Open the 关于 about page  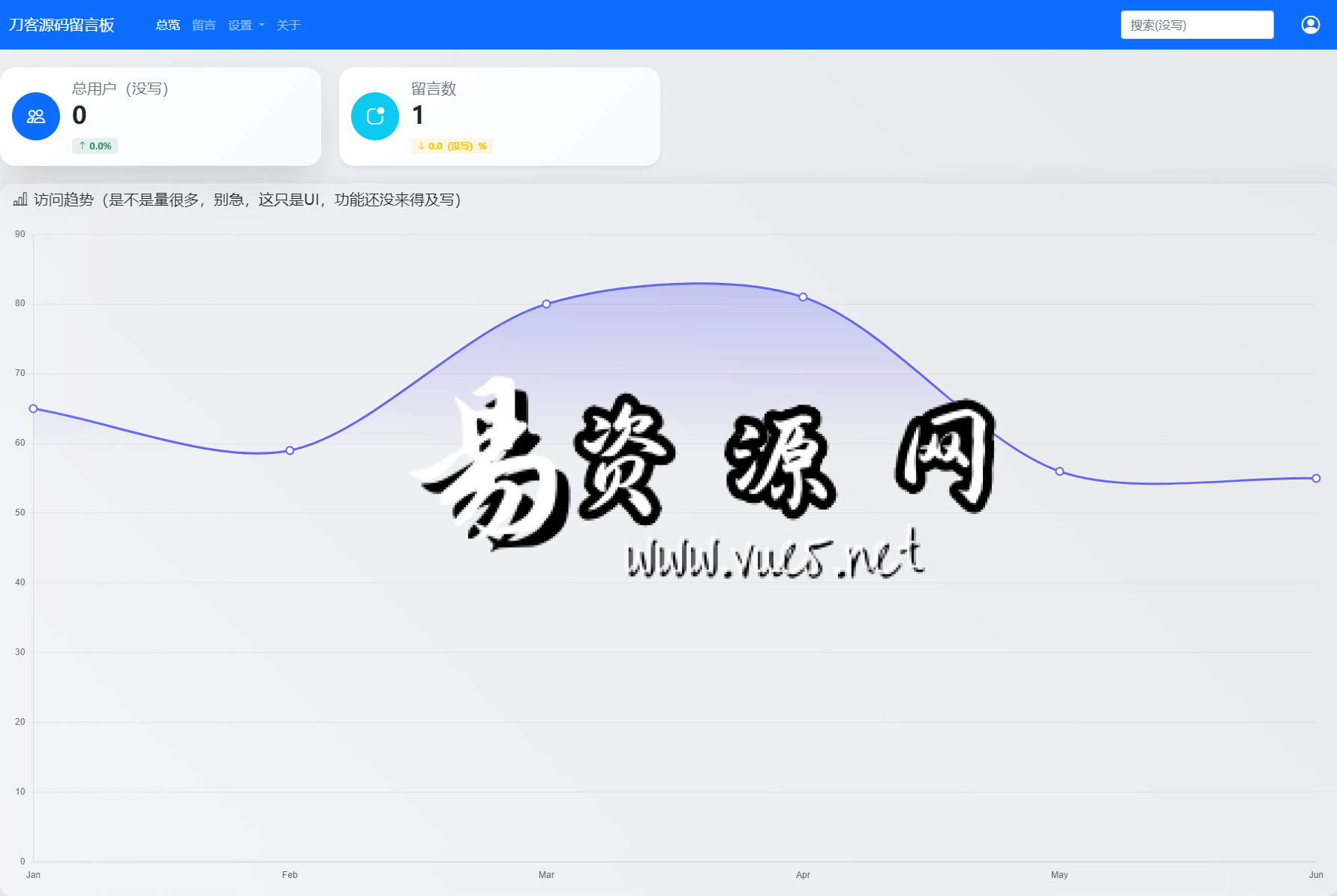(x=288, y=25)
